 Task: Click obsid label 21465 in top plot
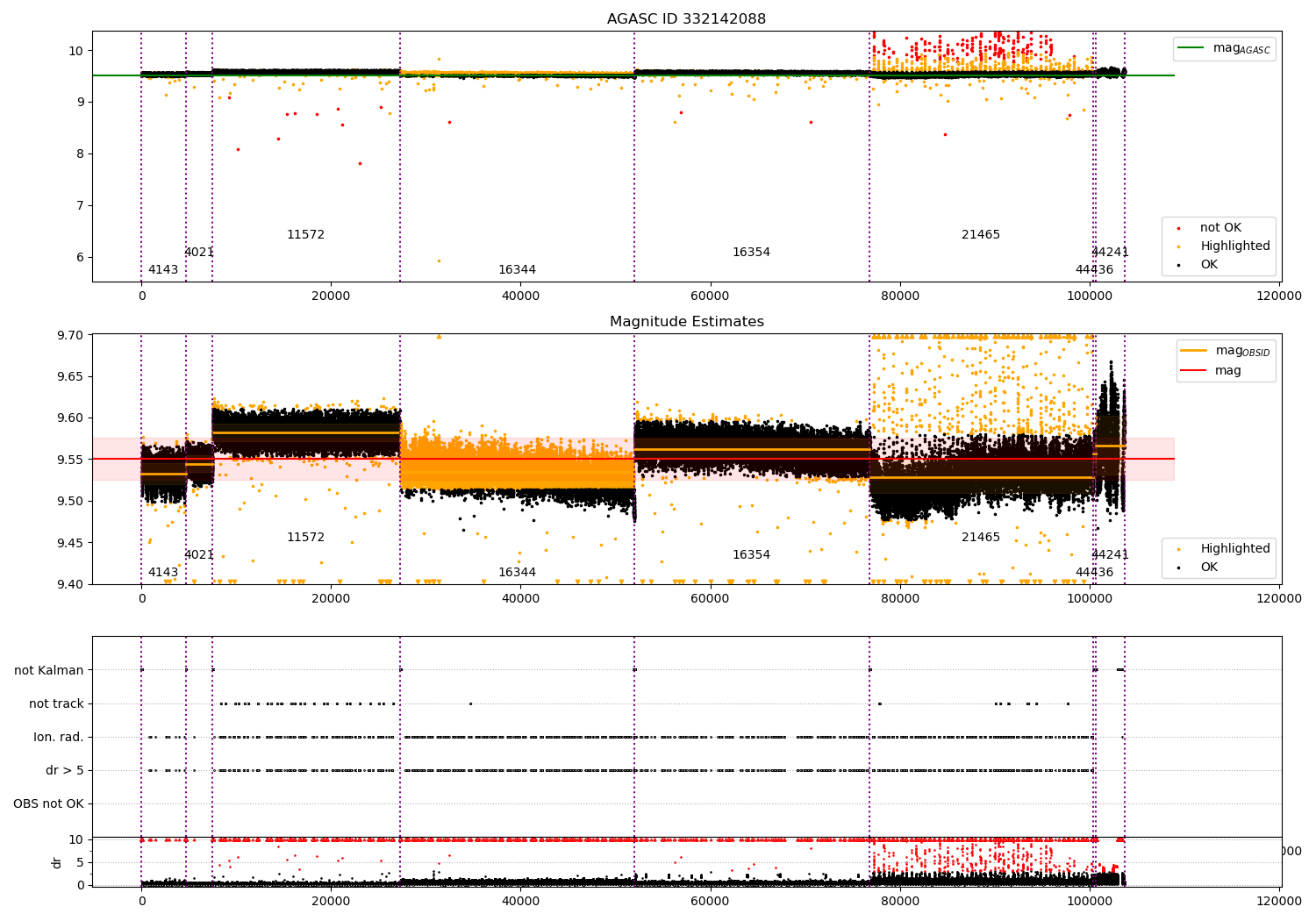pyautogui.click(x=981, y=235)
